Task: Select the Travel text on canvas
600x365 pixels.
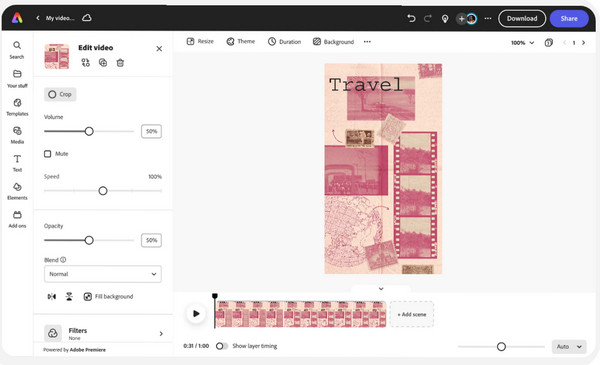Action: coord(366,85)
